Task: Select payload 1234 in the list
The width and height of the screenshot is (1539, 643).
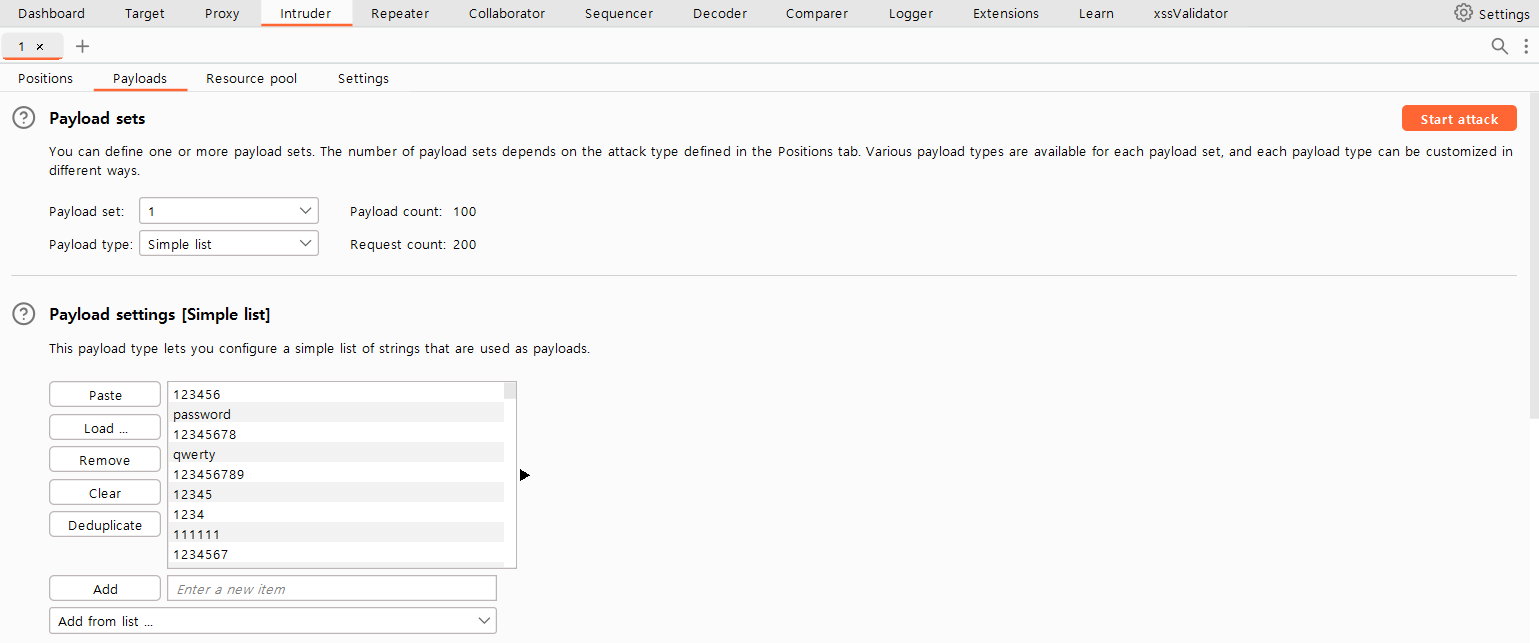Action: pos(336,514)
